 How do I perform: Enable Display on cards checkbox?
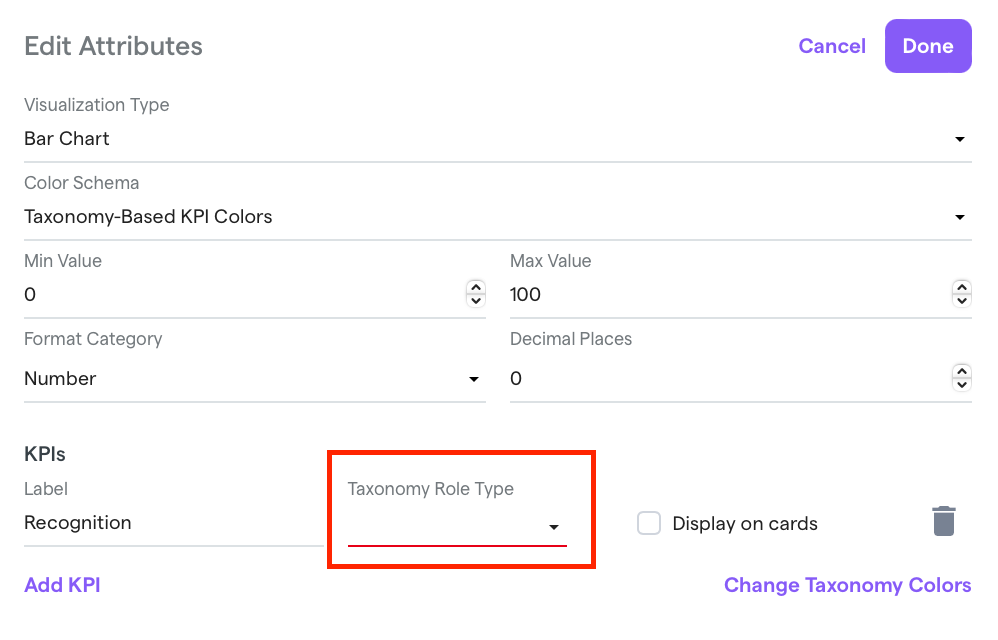pyautogui.click(x=649, y=523)
